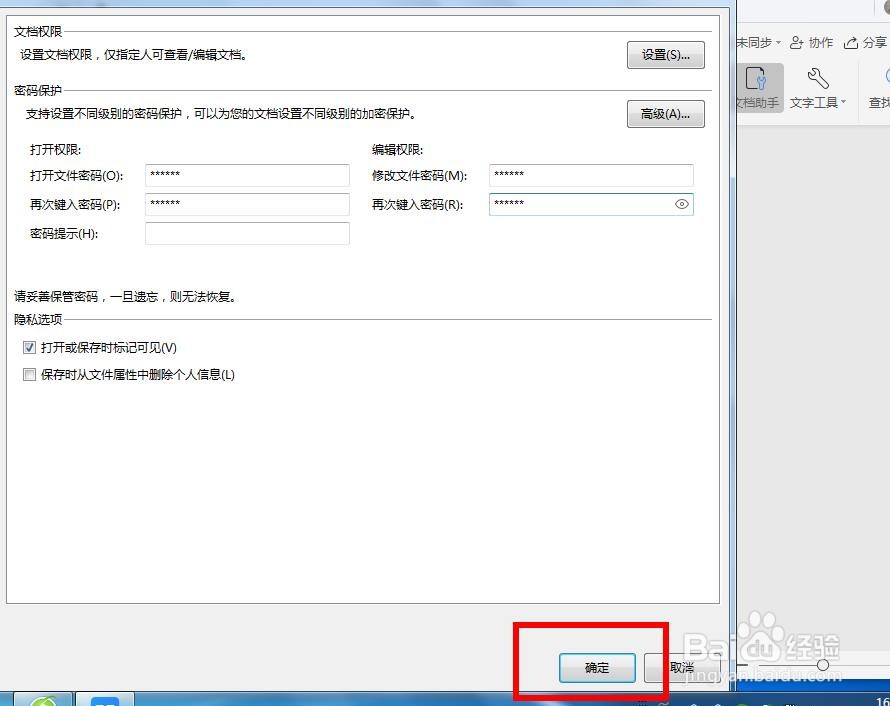890x706 pixels.
Task: Open document permissions via 设置(S)...
Action: pos(665,55)
